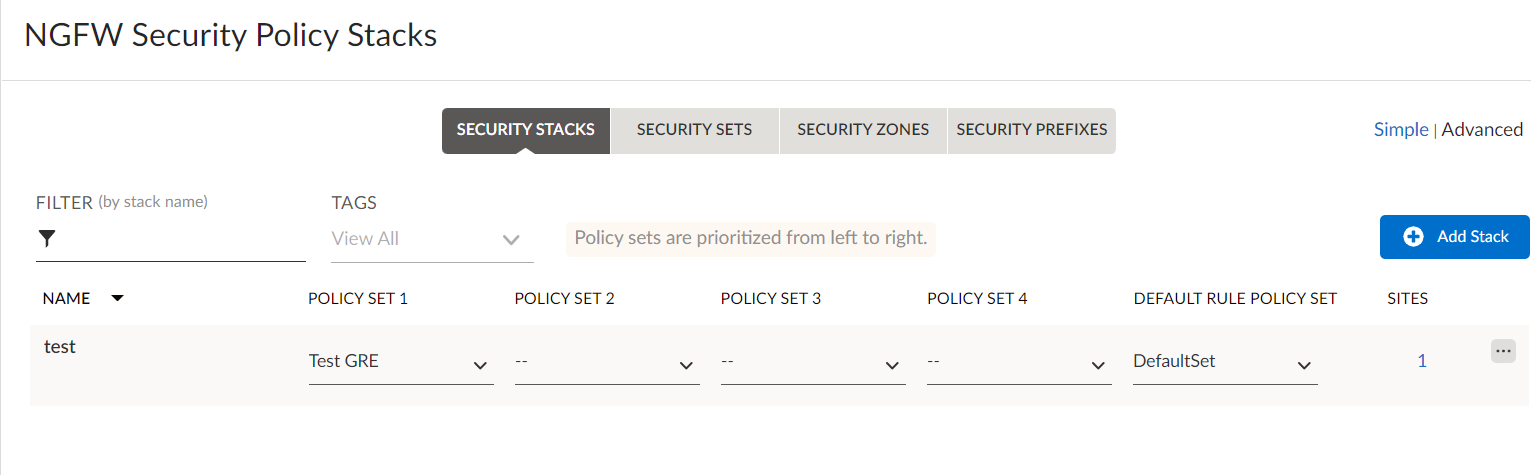The width and height of the screenshot is (1531, 475).
Task: Click the funnel filter icon
Action: tap(46, 238)
